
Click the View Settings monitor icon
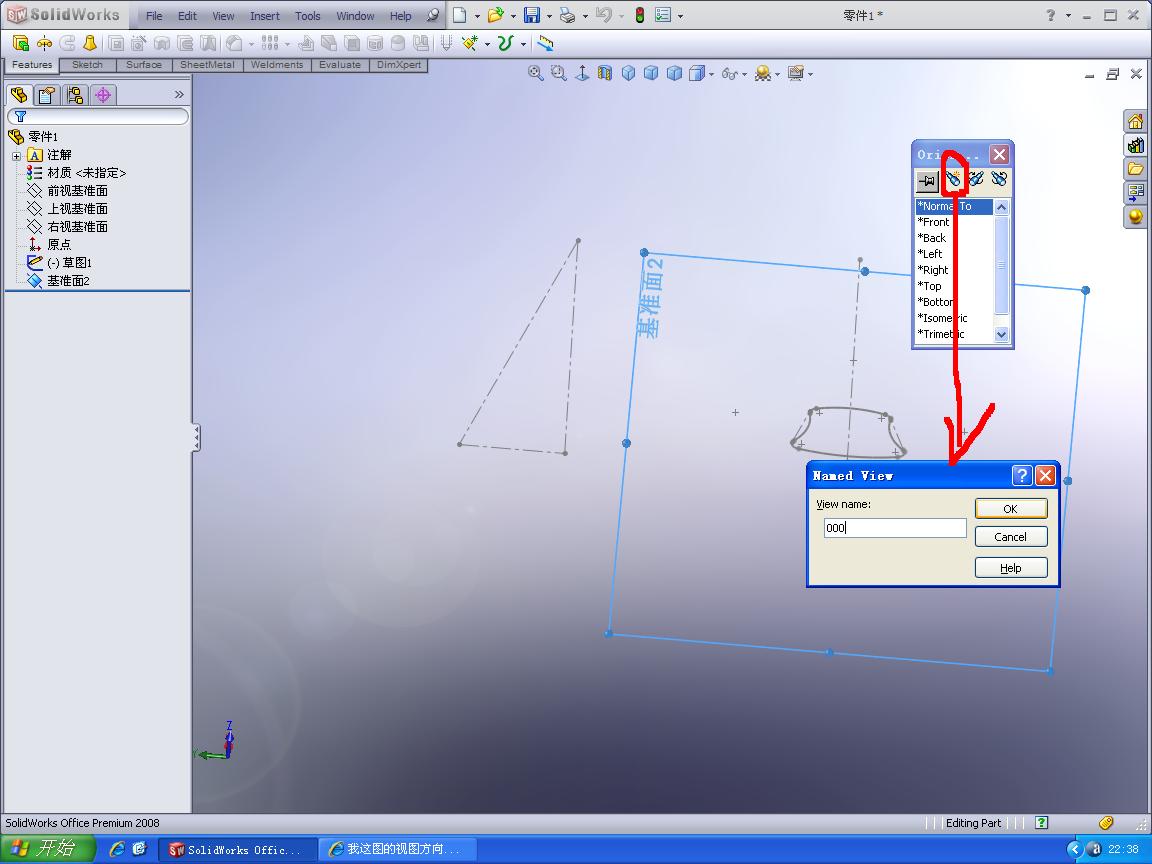[795, 73]
